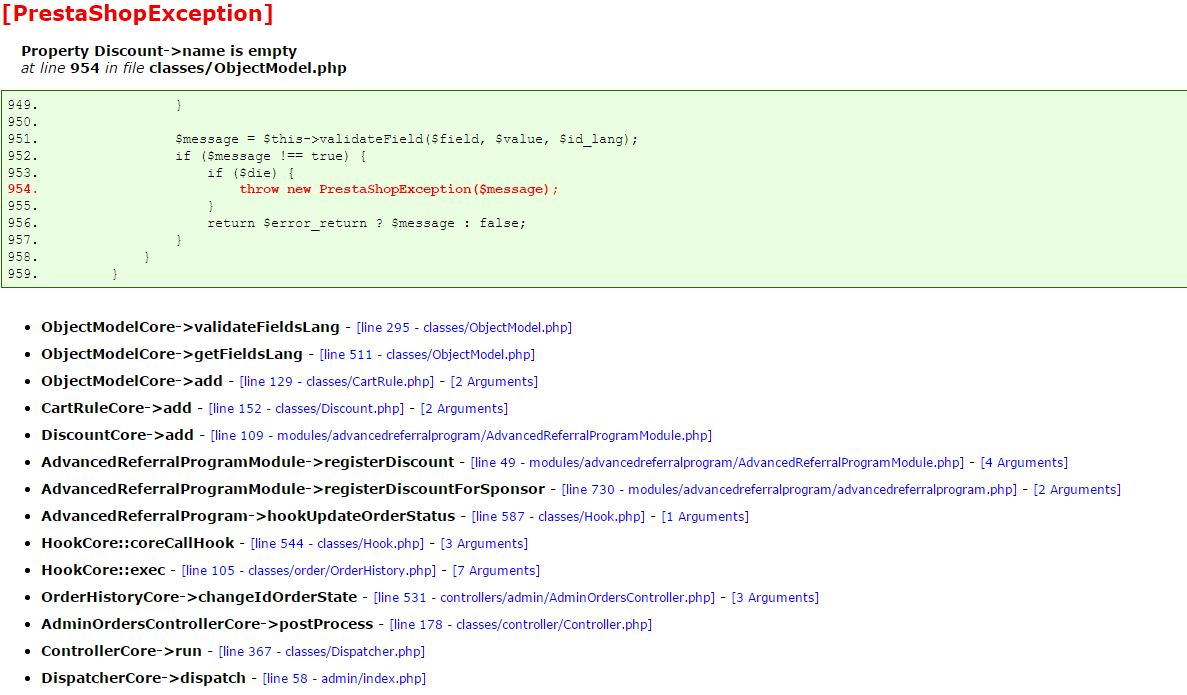The image size is (1187, 695).
Task: Open line 105 classes/order/OrderHistory.php link
Action: point(309,571)
